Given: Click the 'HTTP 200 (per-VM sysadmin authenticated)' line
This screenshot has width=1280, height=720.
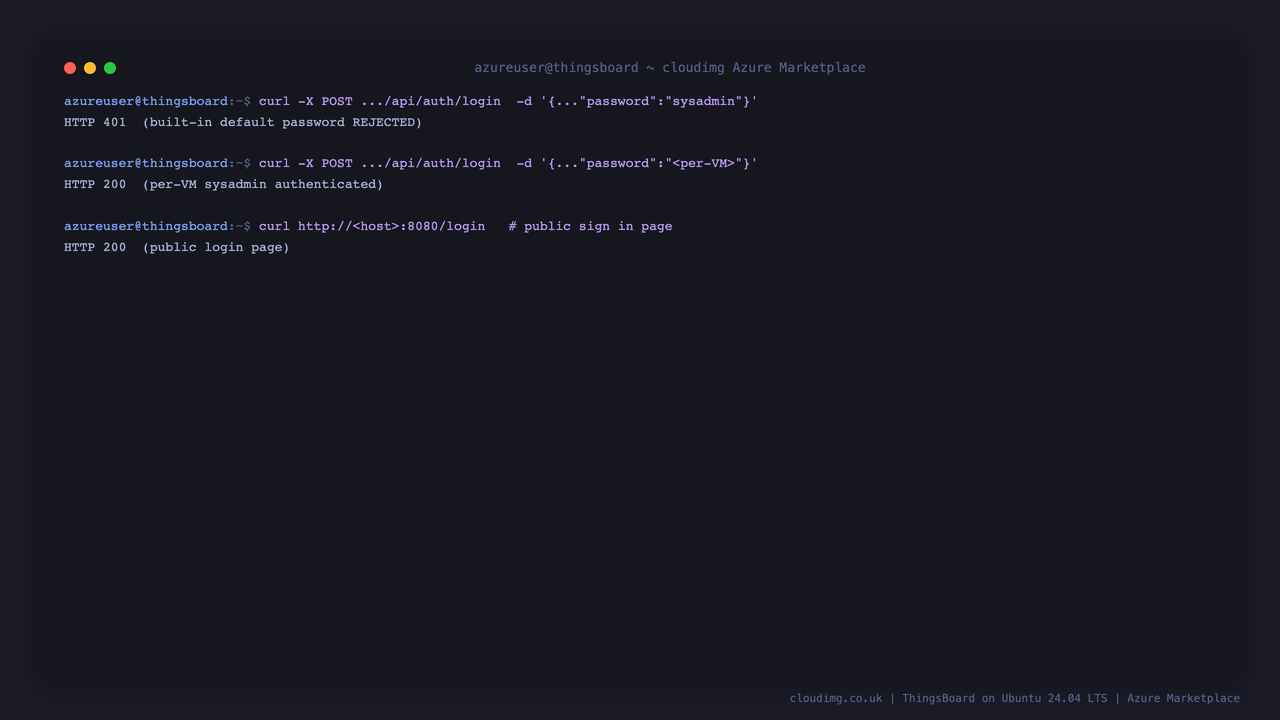Looking at the screenshot, I should pos(223,184).
